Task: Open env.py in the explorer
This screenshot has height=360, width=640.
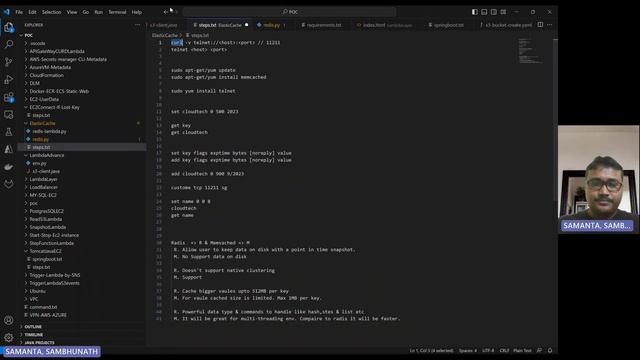Action: (x=39, y=163)
